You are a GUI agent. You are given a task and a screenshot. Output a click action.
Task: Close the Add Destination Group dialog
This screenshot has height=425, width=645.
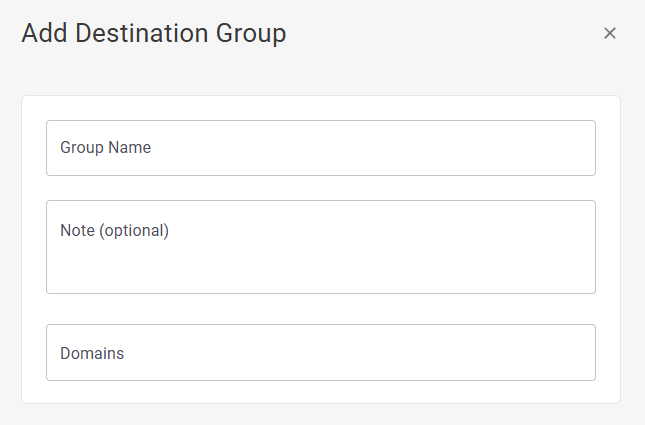(610, 33)
